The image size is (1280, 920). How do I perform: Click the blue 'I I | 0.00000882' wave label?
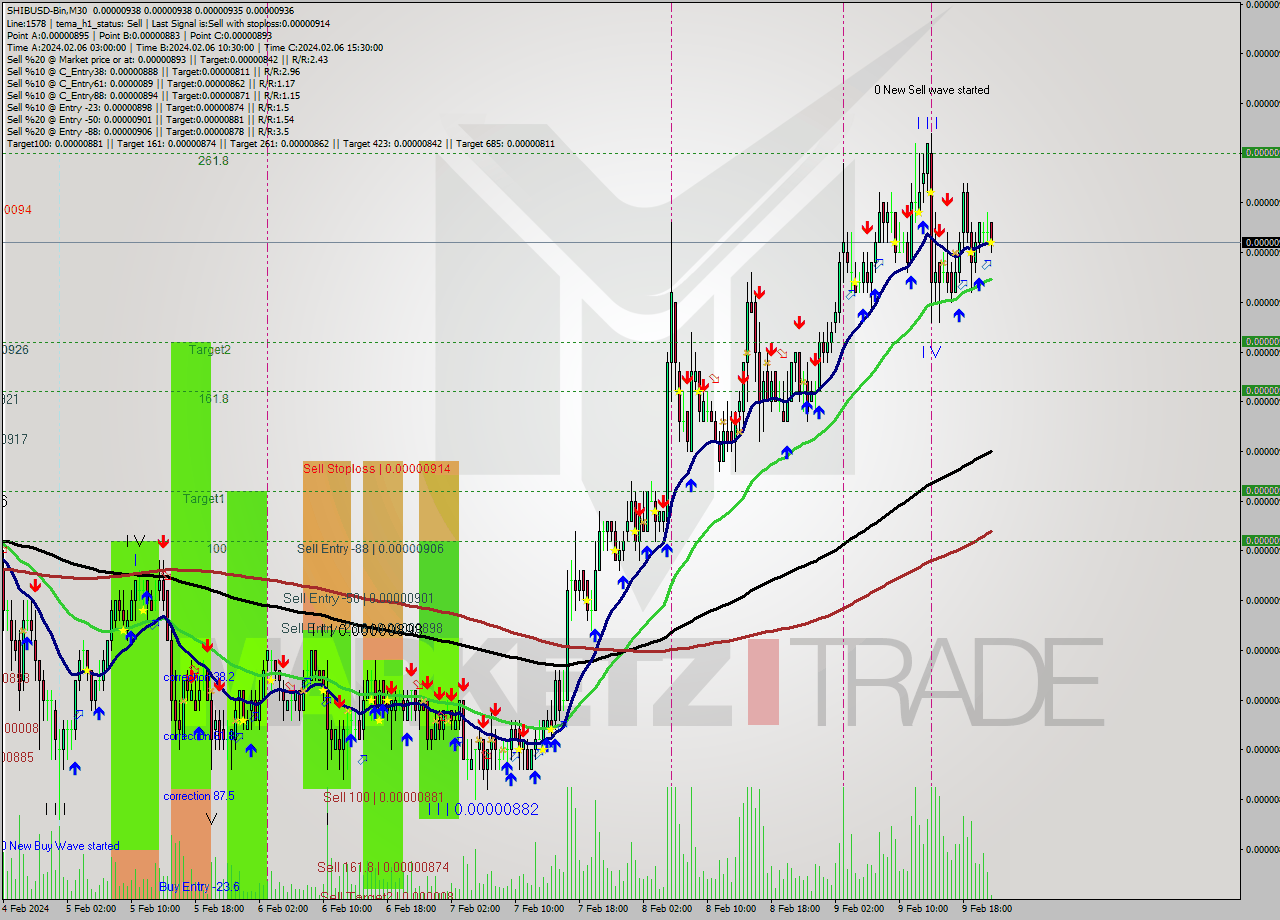[x=482, y=809]
